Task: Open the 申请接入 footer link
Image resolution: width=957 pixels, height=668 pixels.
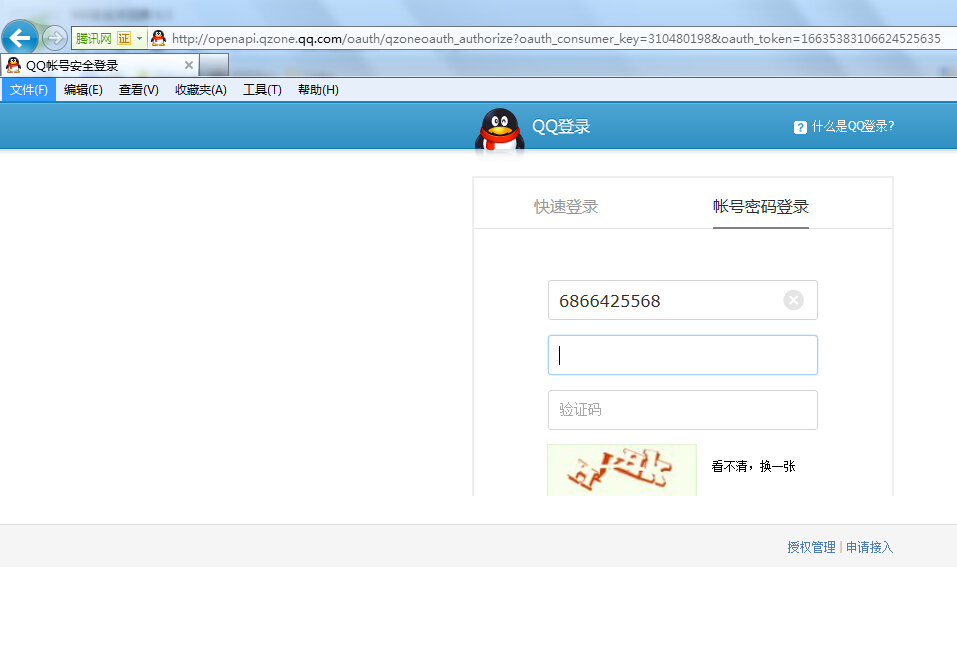Action: [x=869, y=547]
